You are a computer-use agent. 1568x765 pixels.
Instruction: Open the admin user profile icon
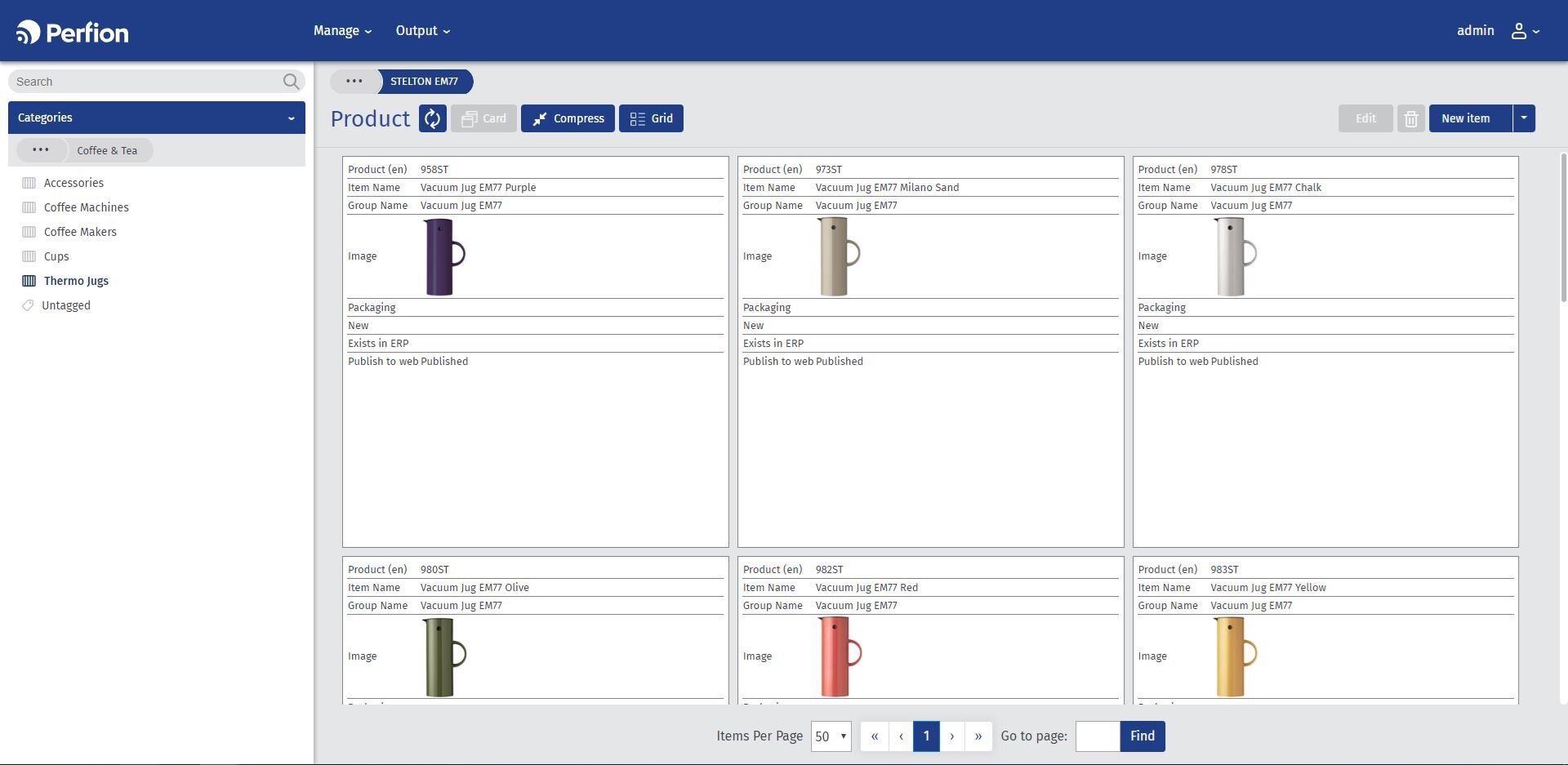click(x=1519, y=31)
